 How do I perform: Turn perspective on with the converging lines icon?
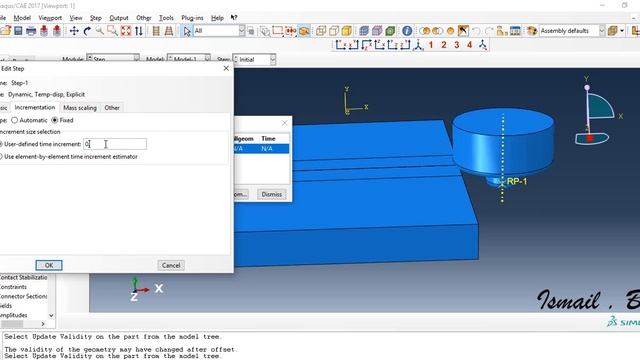pyautogui.click(x=169, y=31)
